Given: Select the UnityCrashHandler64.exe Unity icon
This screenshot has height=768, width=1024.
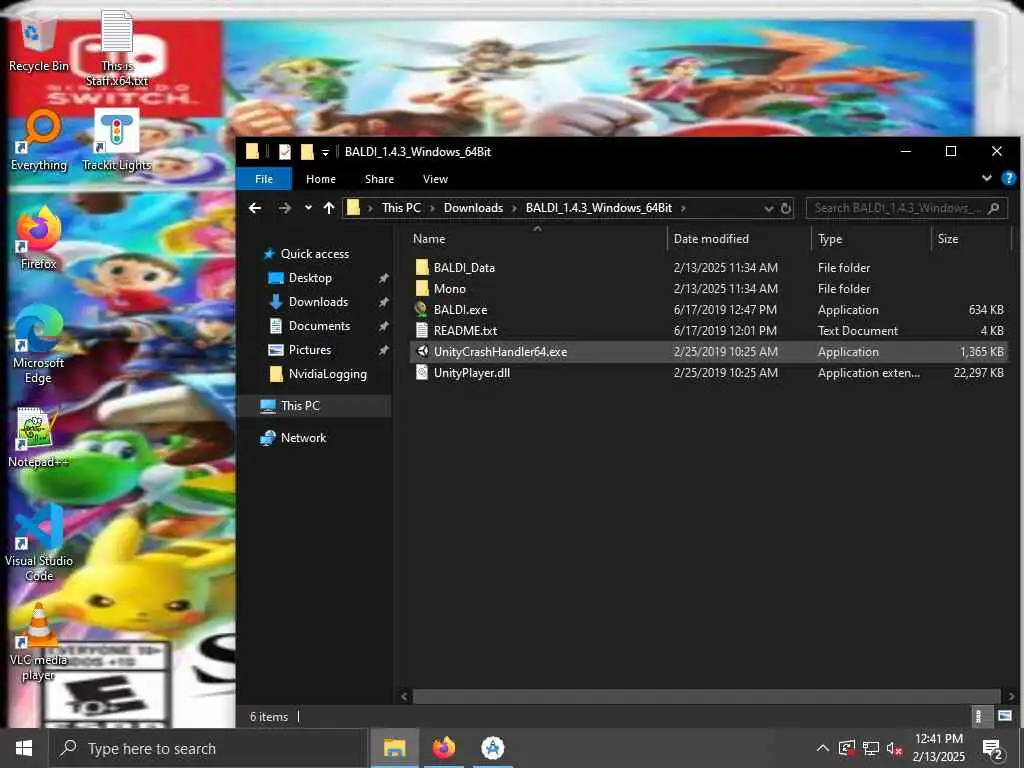Looking at the screenshot, I should point(422,351).
